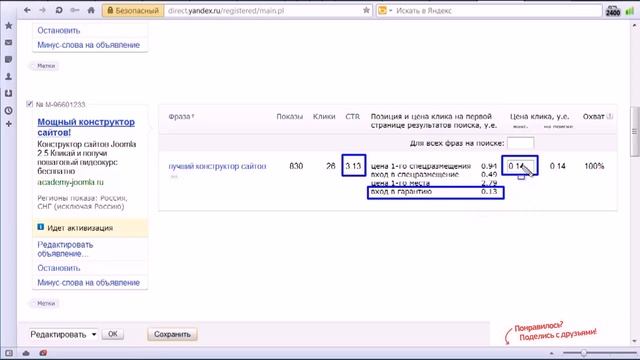The image size is (640, 360).
Task: Click the 830 impressions value
Action: tap(296, 166)
